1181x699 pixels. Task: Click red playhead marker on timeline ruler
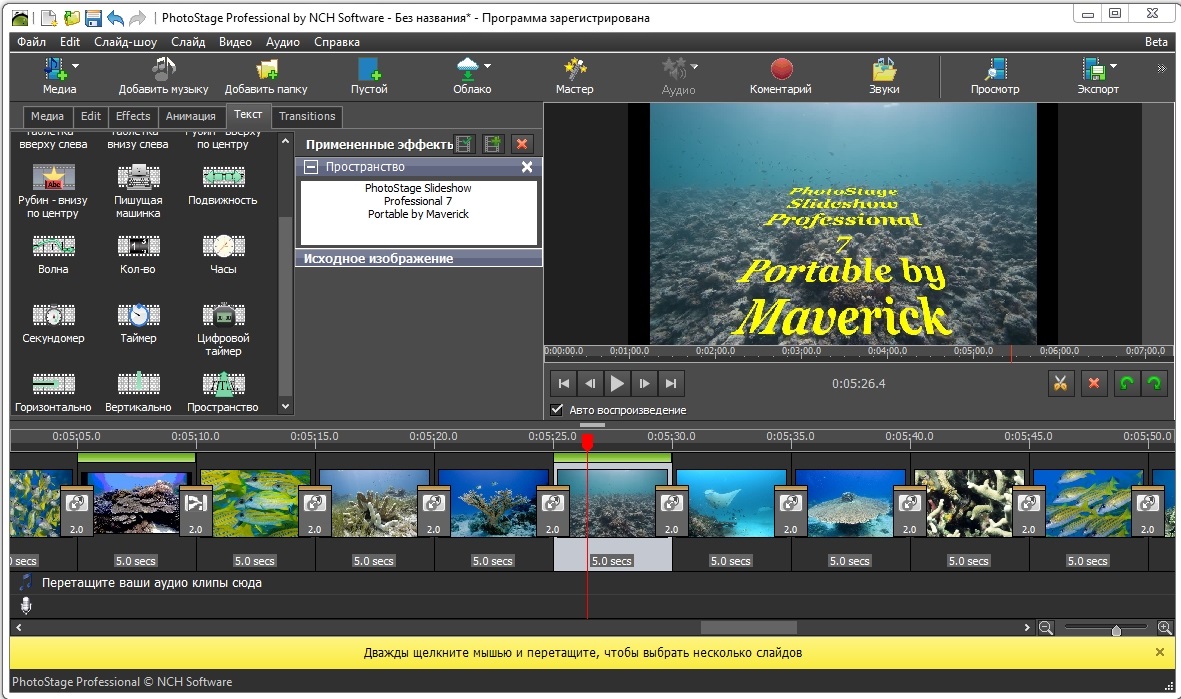(x=587, y=442)
